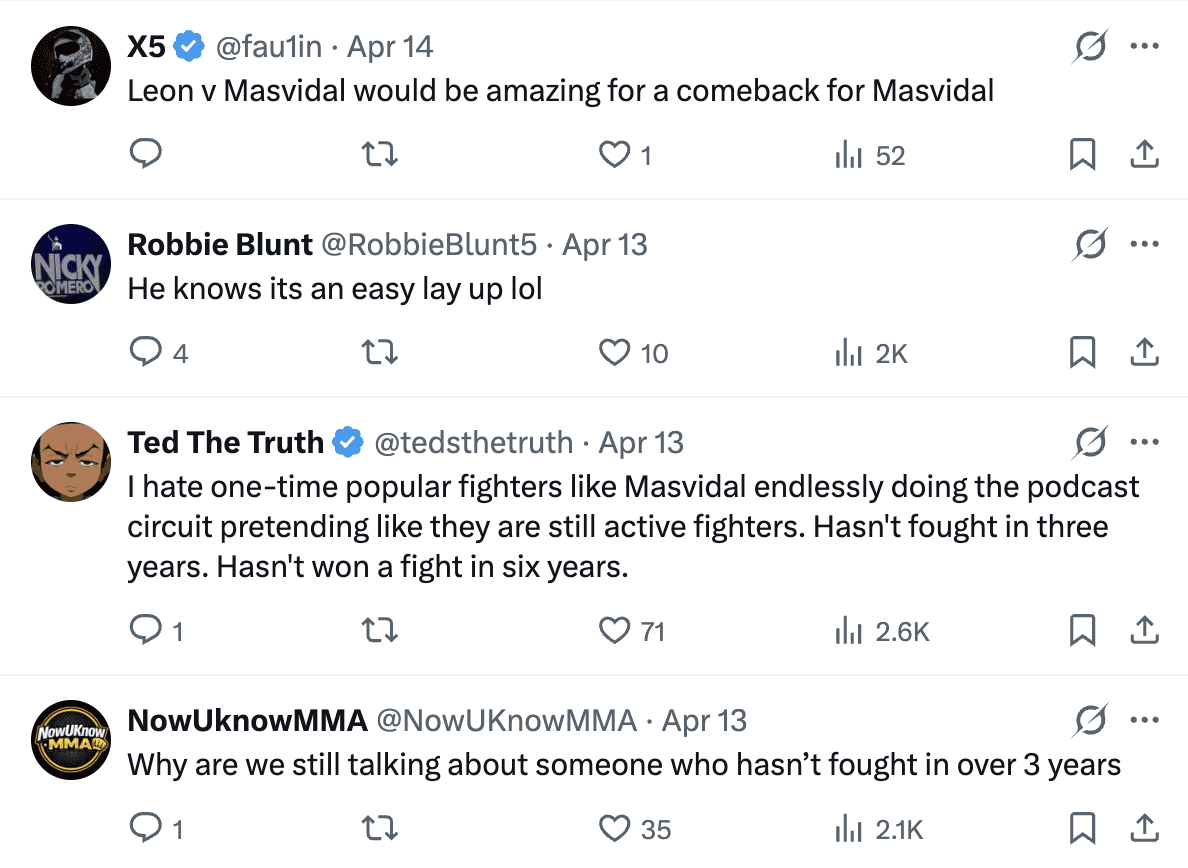
Task: Toggle bookmark on NowUknowMMA tweet
Action: tap(1082, 828)
